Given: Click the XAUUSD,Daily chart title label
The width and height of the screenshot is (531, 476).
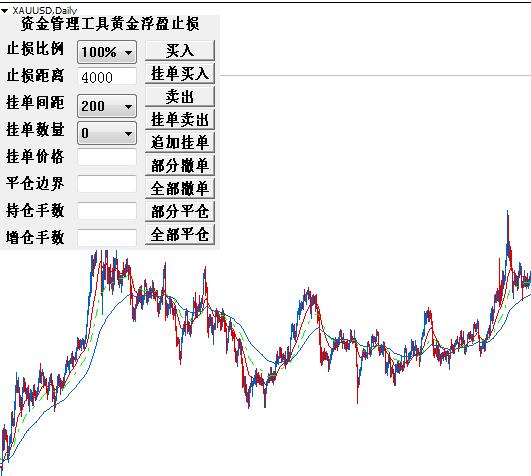Looking at the screenshot, I should [x=45, y=10].
